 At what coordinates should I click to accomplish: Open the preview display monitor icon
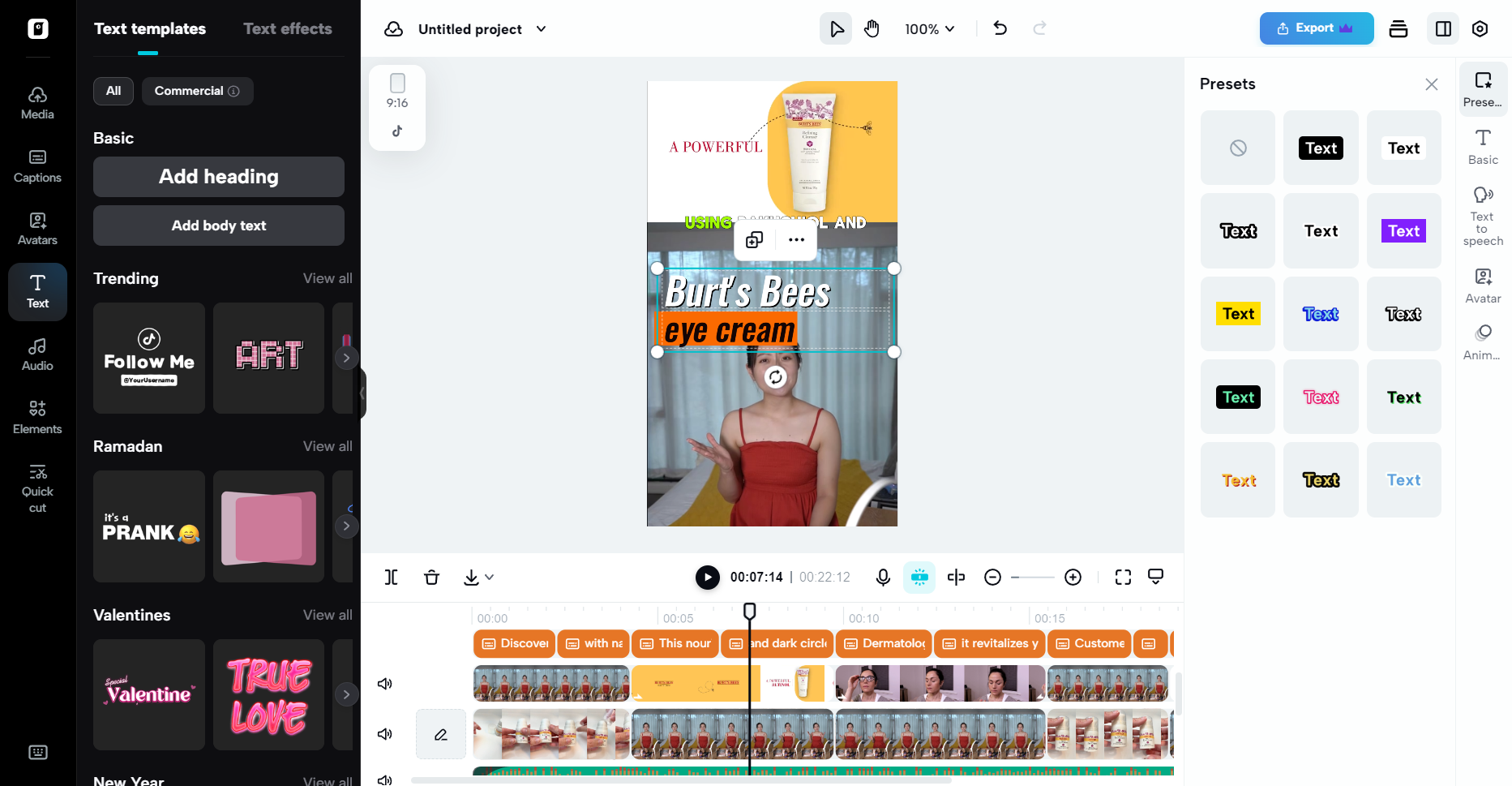tap(1156, 578)
